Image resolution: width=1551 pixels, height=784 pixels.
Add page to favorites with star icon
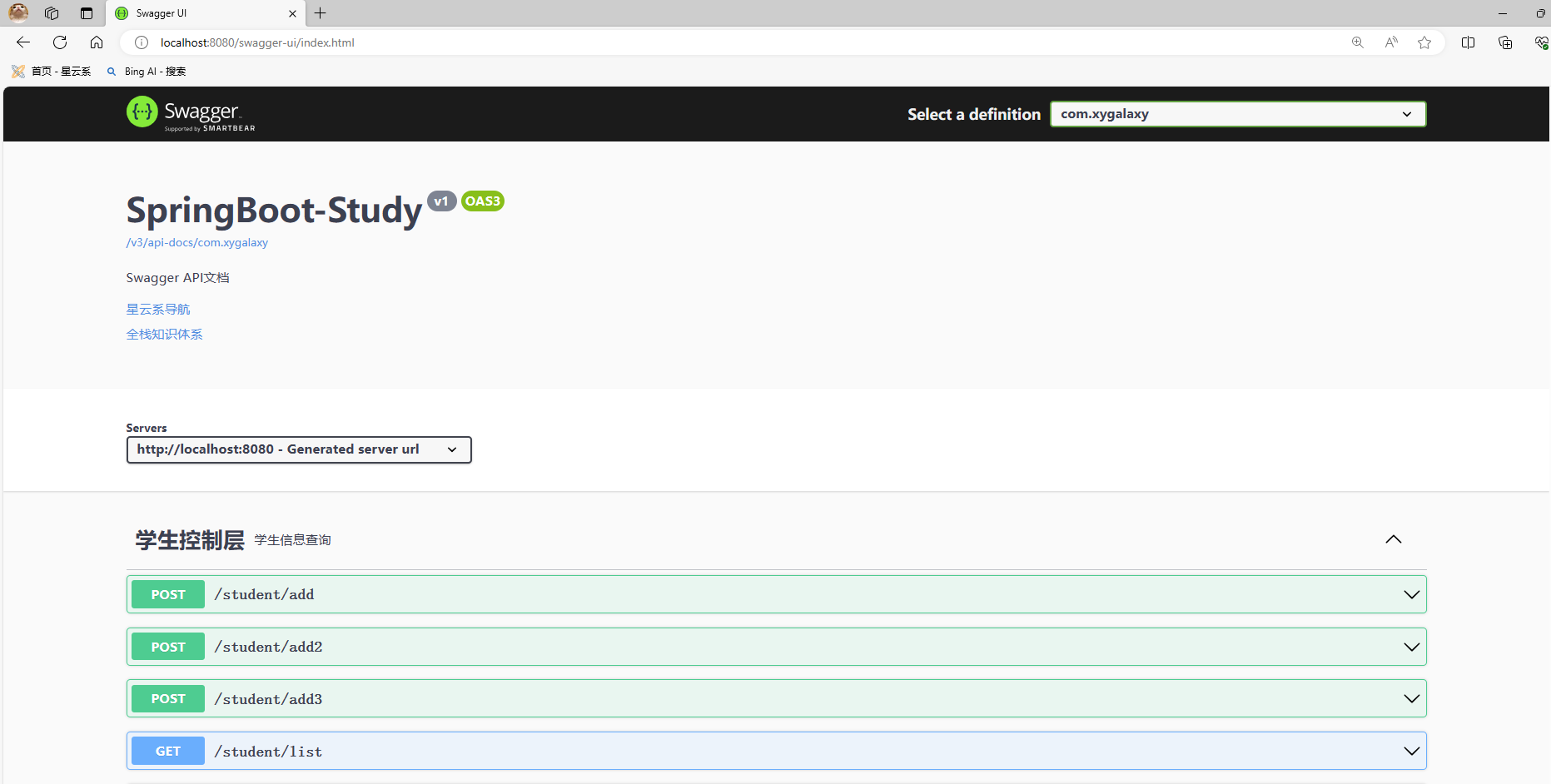[x=1424, y=42]
